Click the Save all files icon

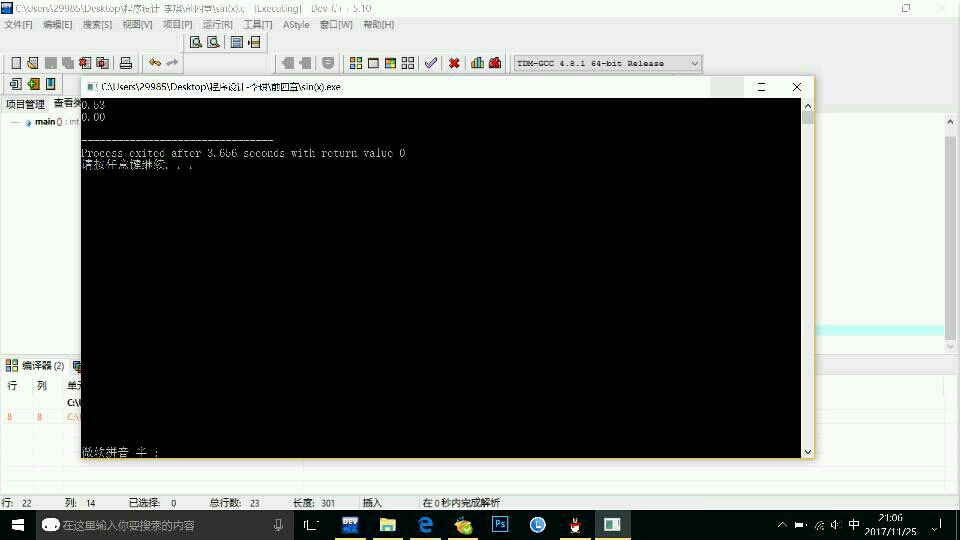tap(67, 63)
